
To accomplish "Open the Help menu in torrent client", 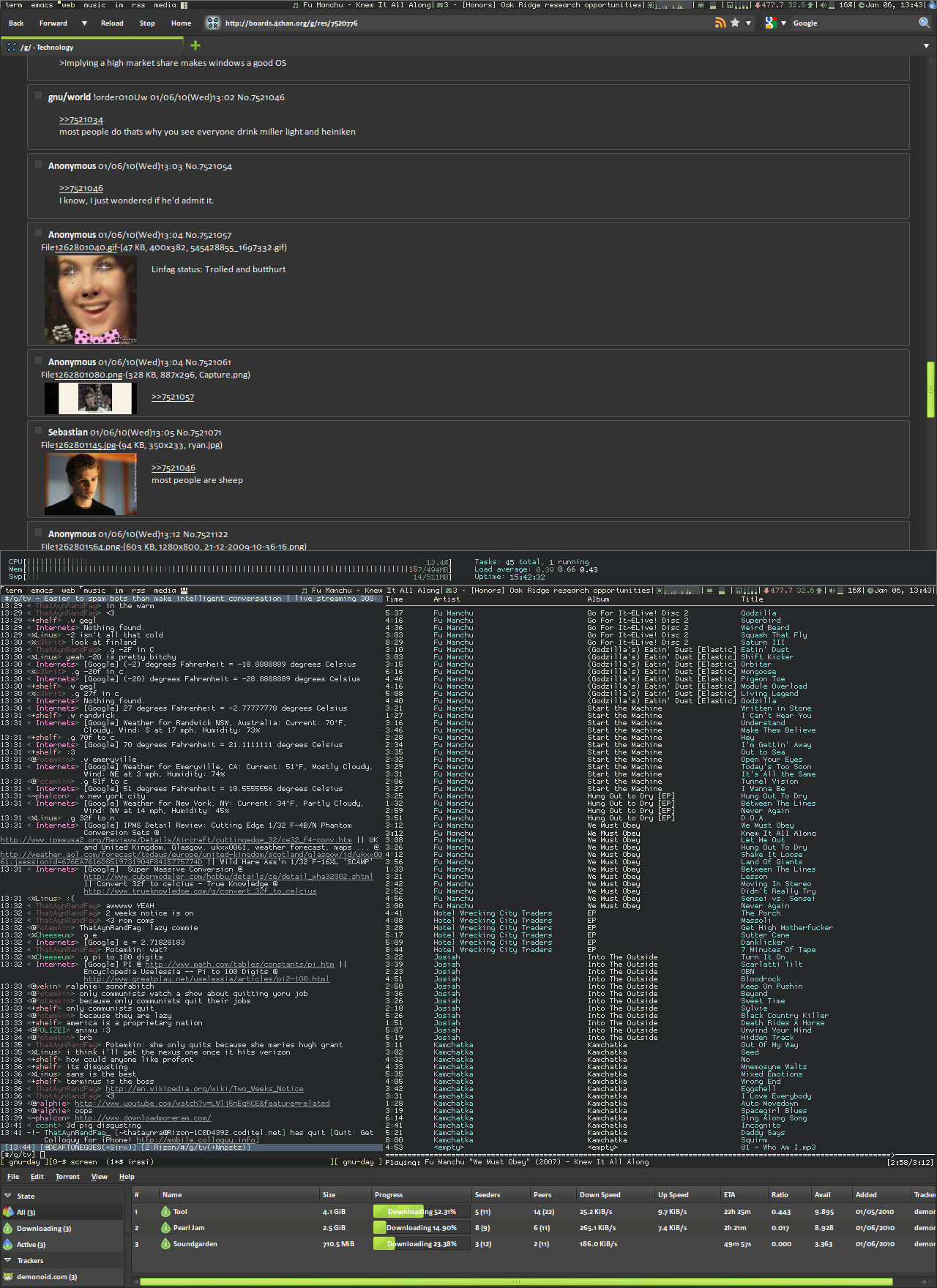I will pos(127,1177).
